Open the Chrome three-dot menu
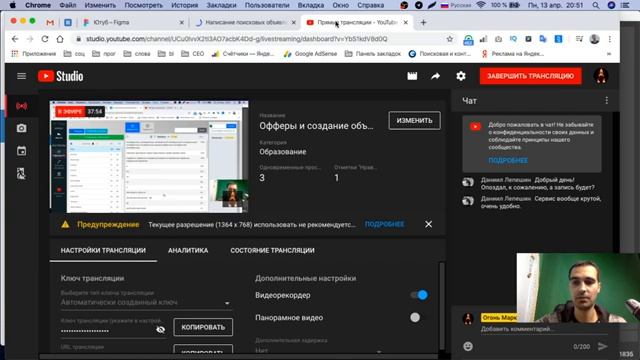The width and height of the screenshot is (640, 360). pyautogui.click(x=610, y=39)
